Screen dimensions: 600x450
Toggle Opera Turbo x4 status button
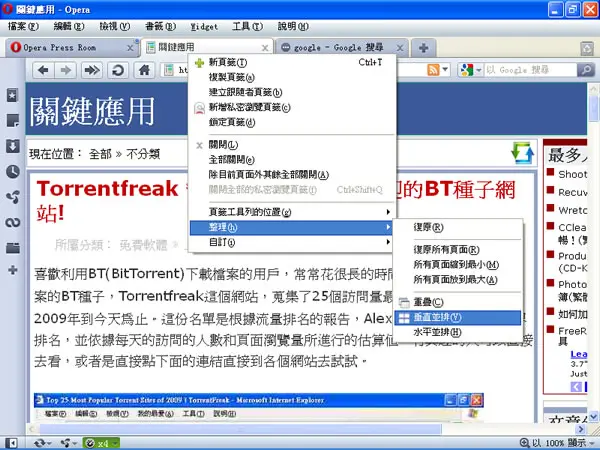(101, 443)
